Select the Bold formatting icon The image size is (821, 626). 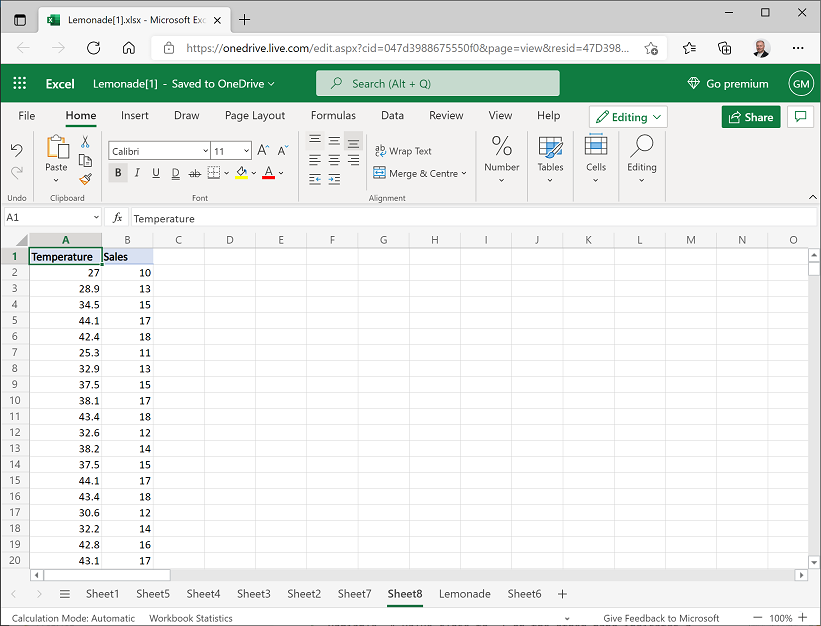click(x=118, y=172)
